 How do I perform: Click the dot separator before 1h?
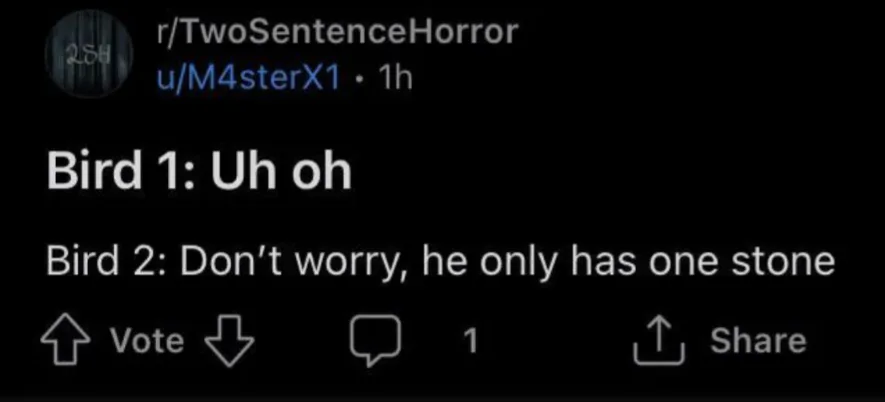[x=358, y=80]
